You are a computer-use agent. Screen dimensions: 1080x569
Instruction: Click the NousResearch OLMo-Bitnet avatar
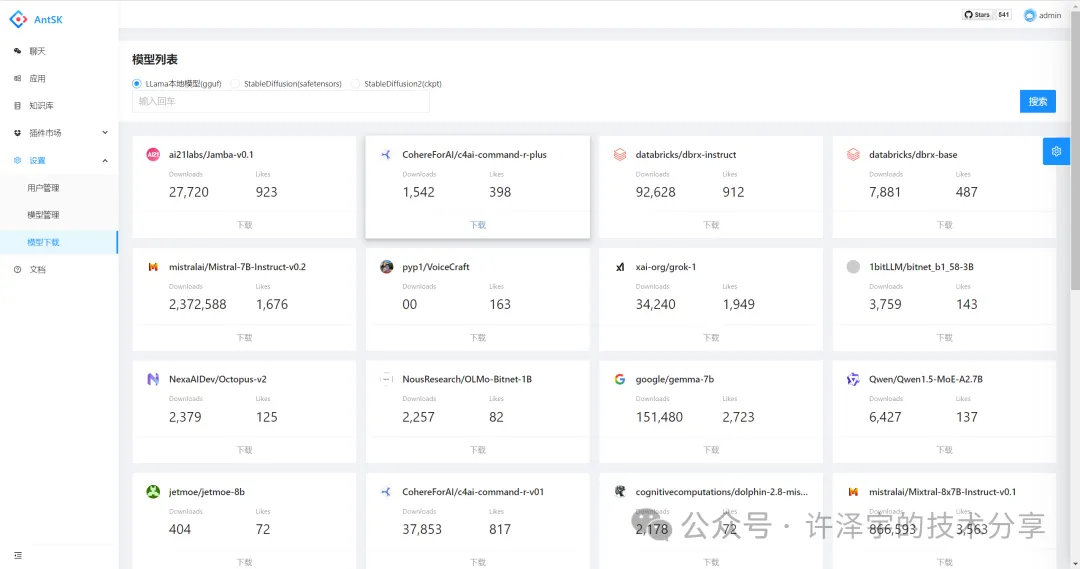(386, 379)
